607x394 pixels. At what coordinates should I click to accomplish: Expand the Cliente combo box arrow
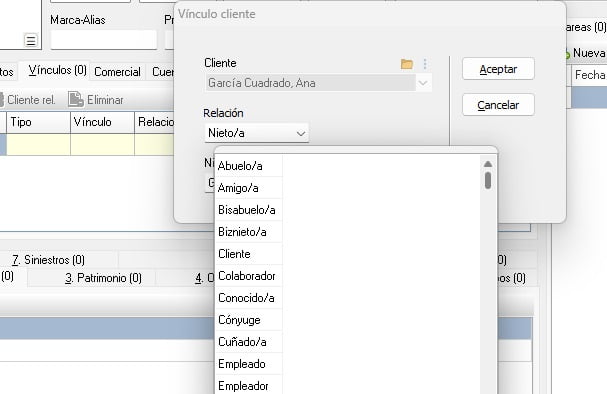coord(423,83)
